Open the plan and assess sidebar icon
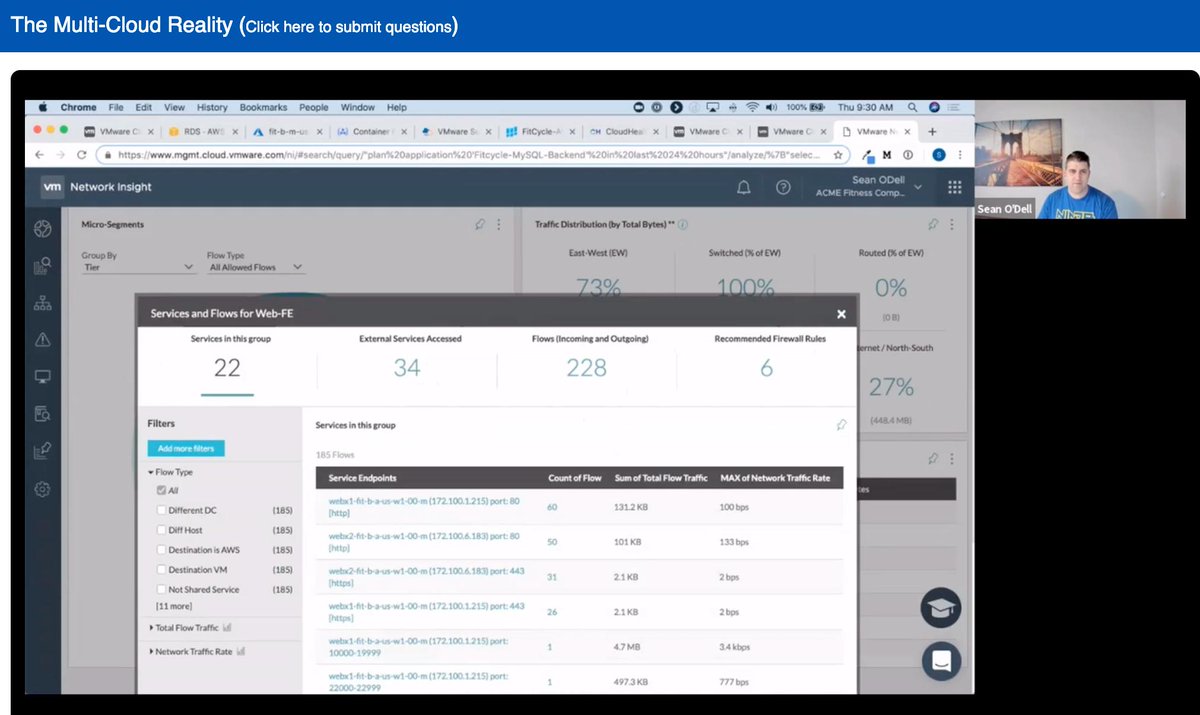 point(42,266)
